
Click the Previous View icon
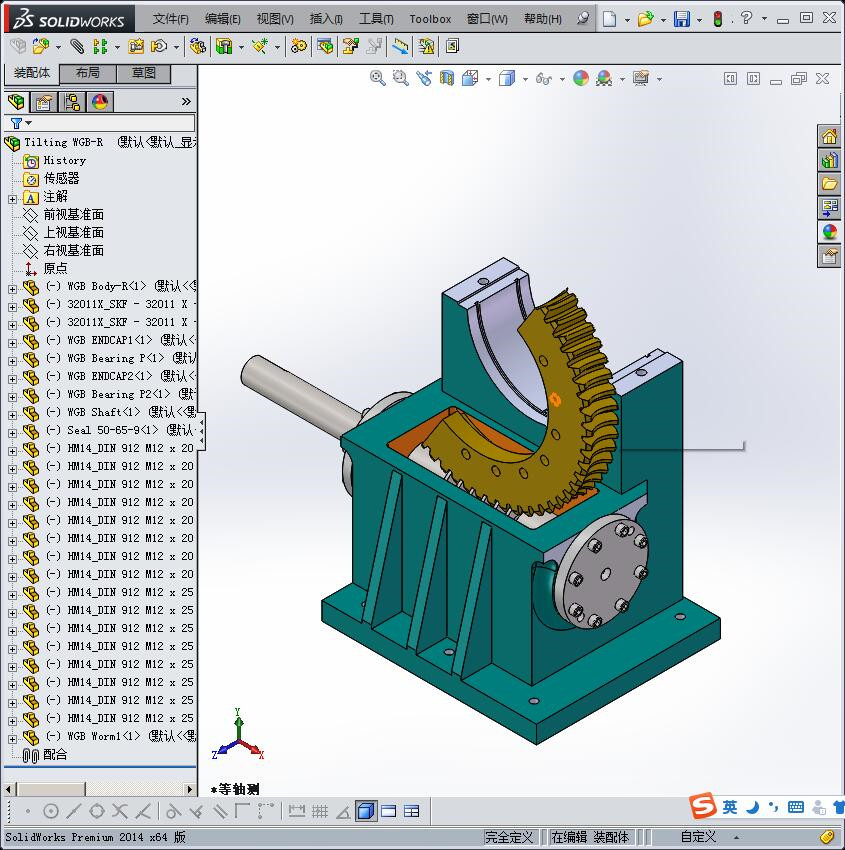(x=424, y=79)
